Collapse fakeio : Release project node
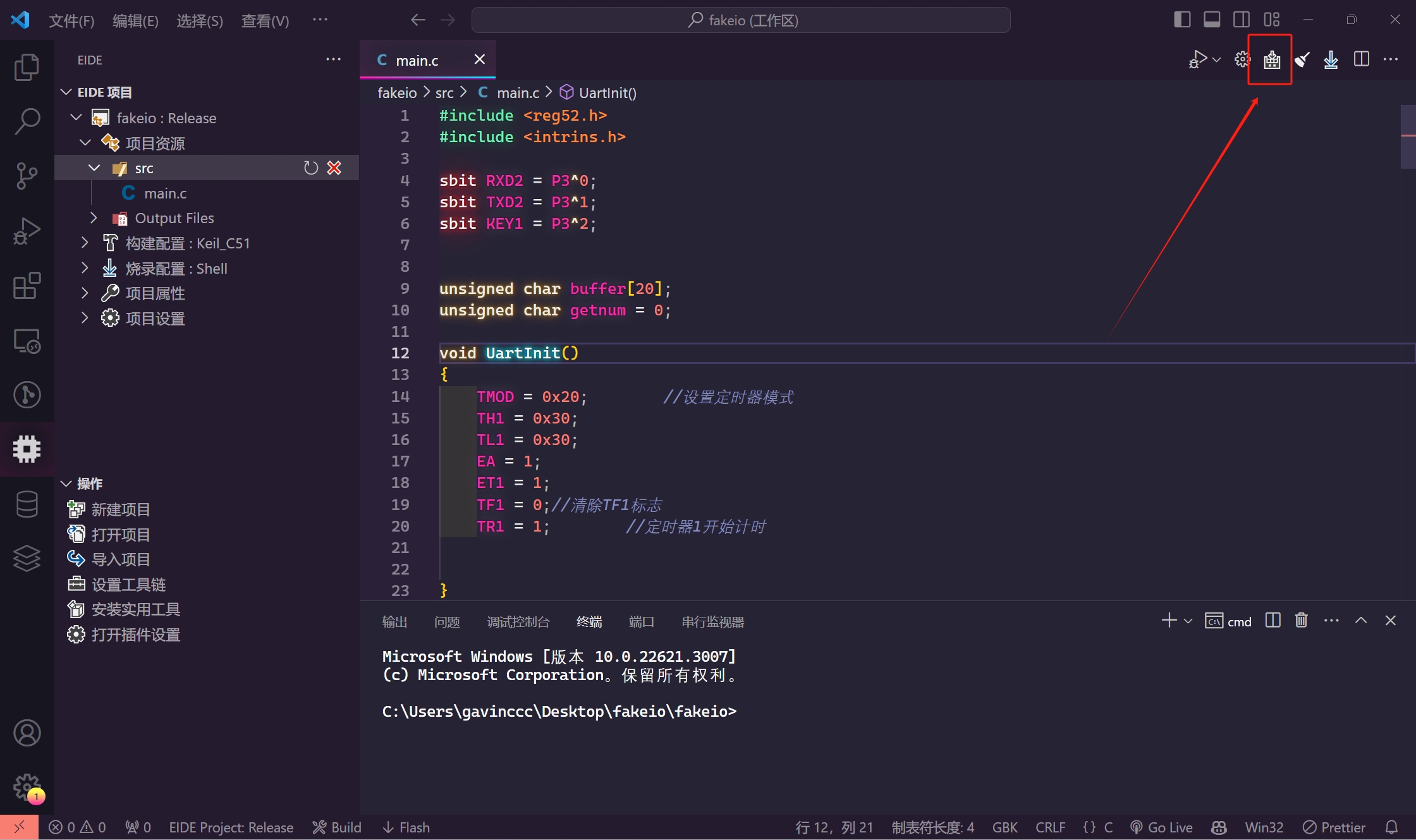Screen dimensions: 1416x840 76,118
